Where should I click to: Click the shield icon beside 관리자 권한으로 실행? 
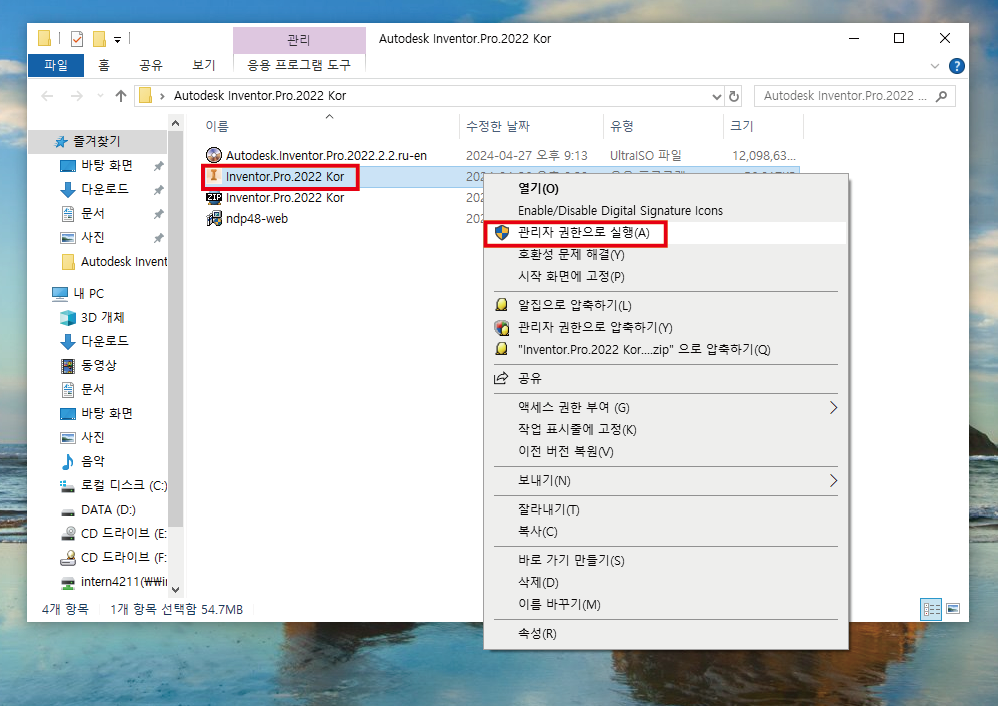click(x=502, y=232)
